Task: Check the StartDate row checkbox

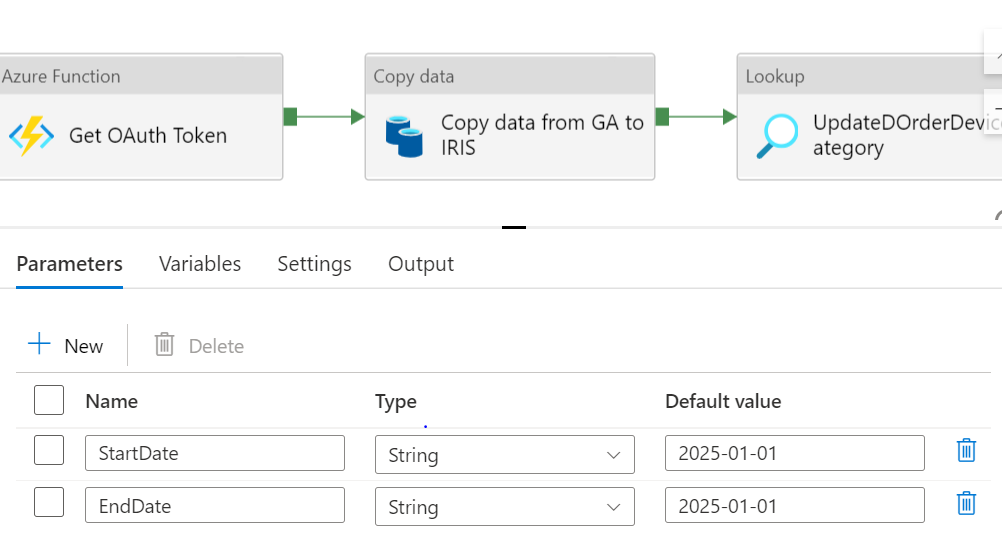Action: click(49, 451)
